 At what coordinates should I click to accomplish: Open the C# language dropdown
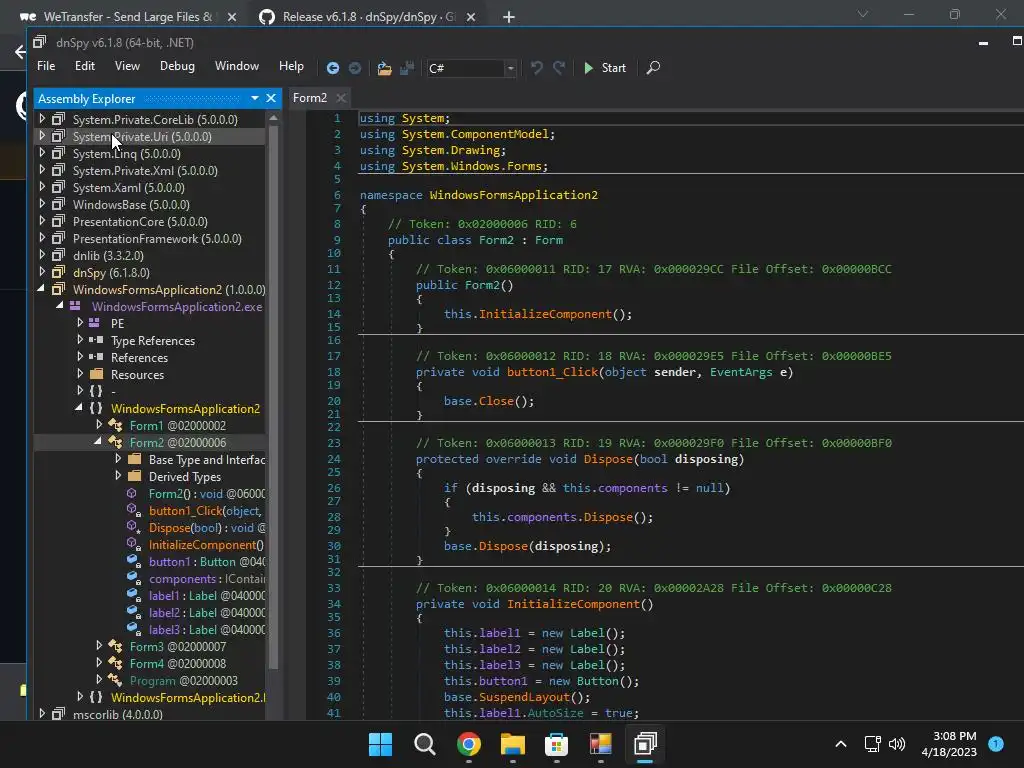tap(510, 68)
